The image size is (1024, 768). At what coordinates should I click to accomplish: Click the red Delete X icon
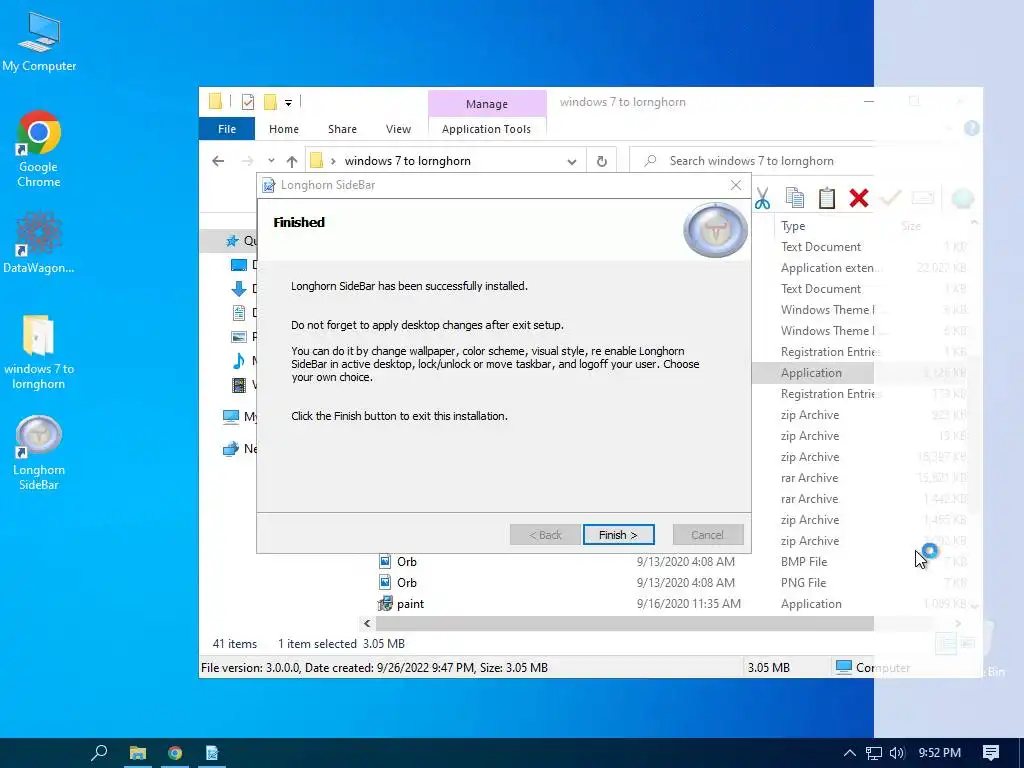coord(859,198)
